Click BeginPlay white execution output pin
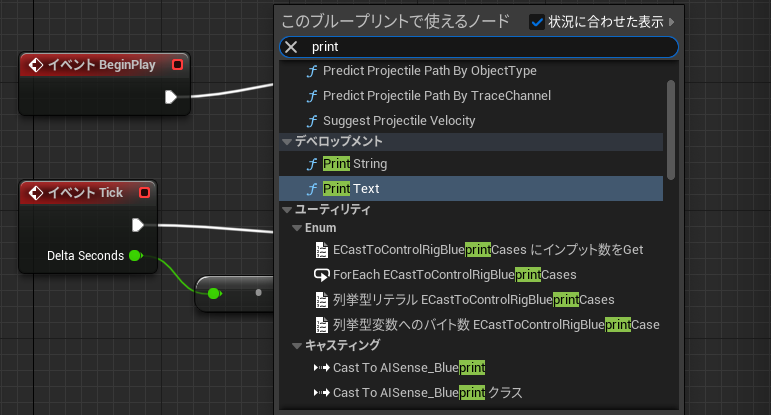 click(171, 97)
